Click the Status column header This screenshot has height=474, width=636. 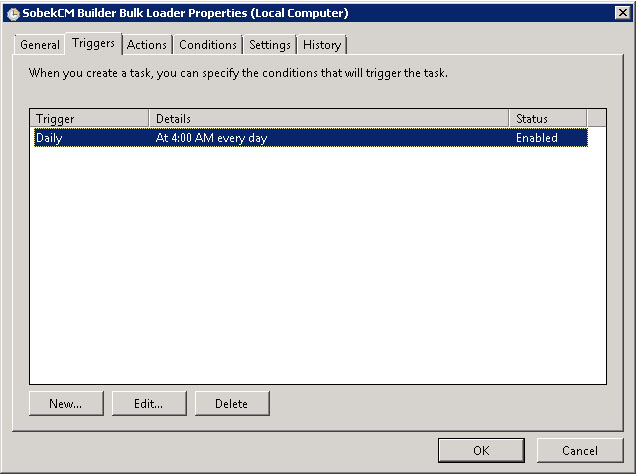548,118
